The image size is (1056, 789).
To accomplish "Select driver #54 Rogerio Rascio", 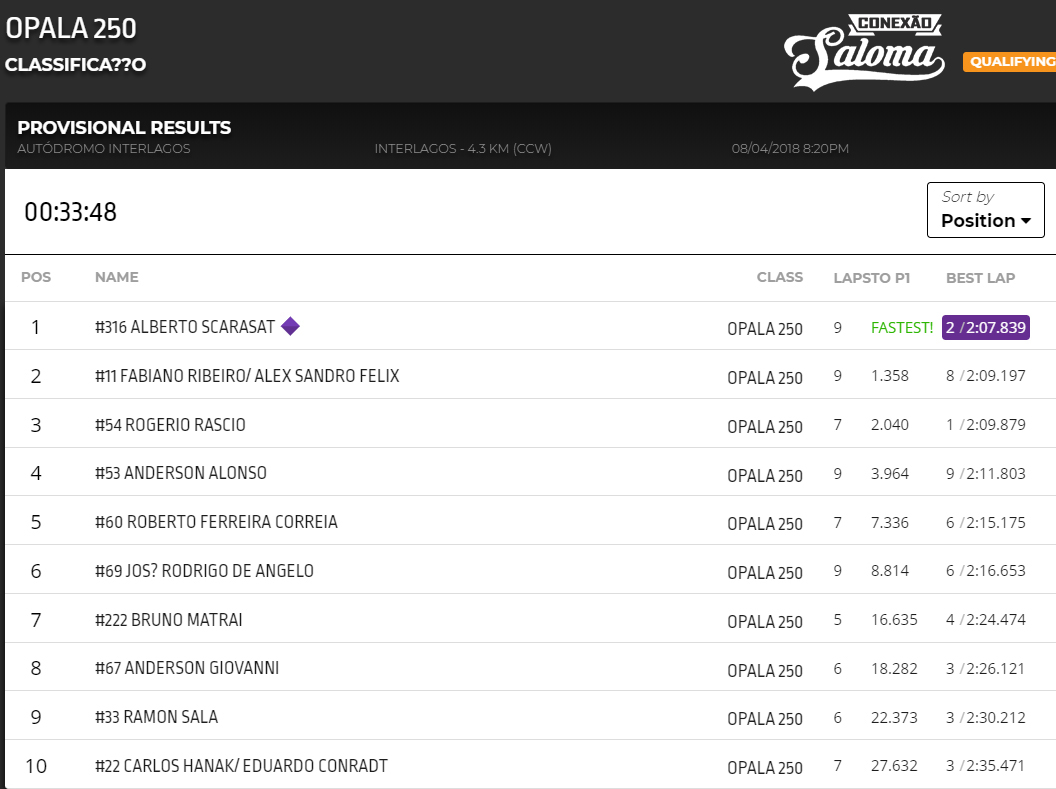I will [x=170, y=425].
